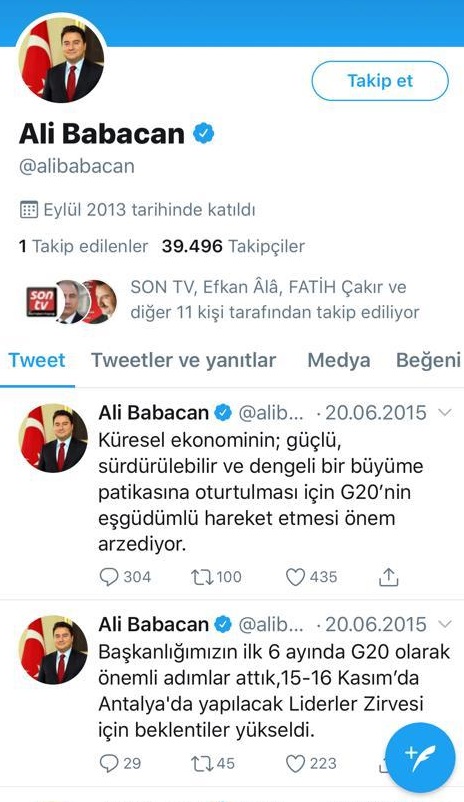
Task: Reply to the first G20 tweet
Action: tap(125, 577)
